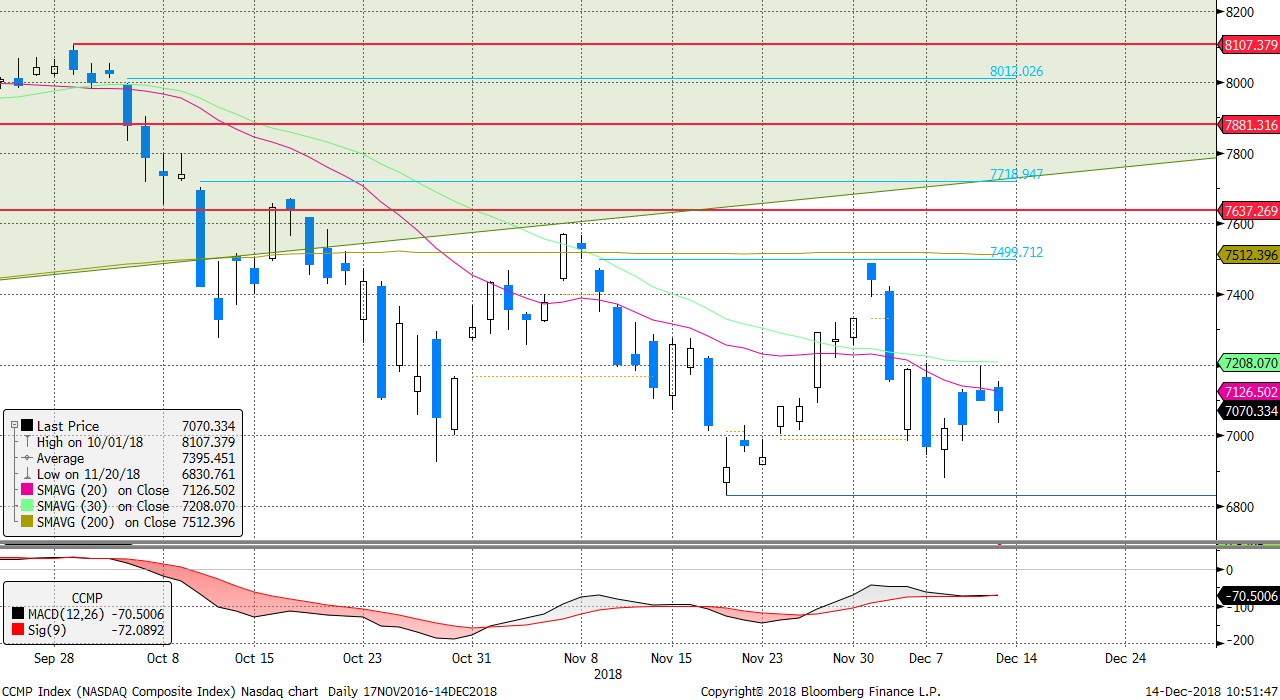Click the black Last Price color swatch
The width and height of the screenshot is (1280, 700).
pos(26,426)
